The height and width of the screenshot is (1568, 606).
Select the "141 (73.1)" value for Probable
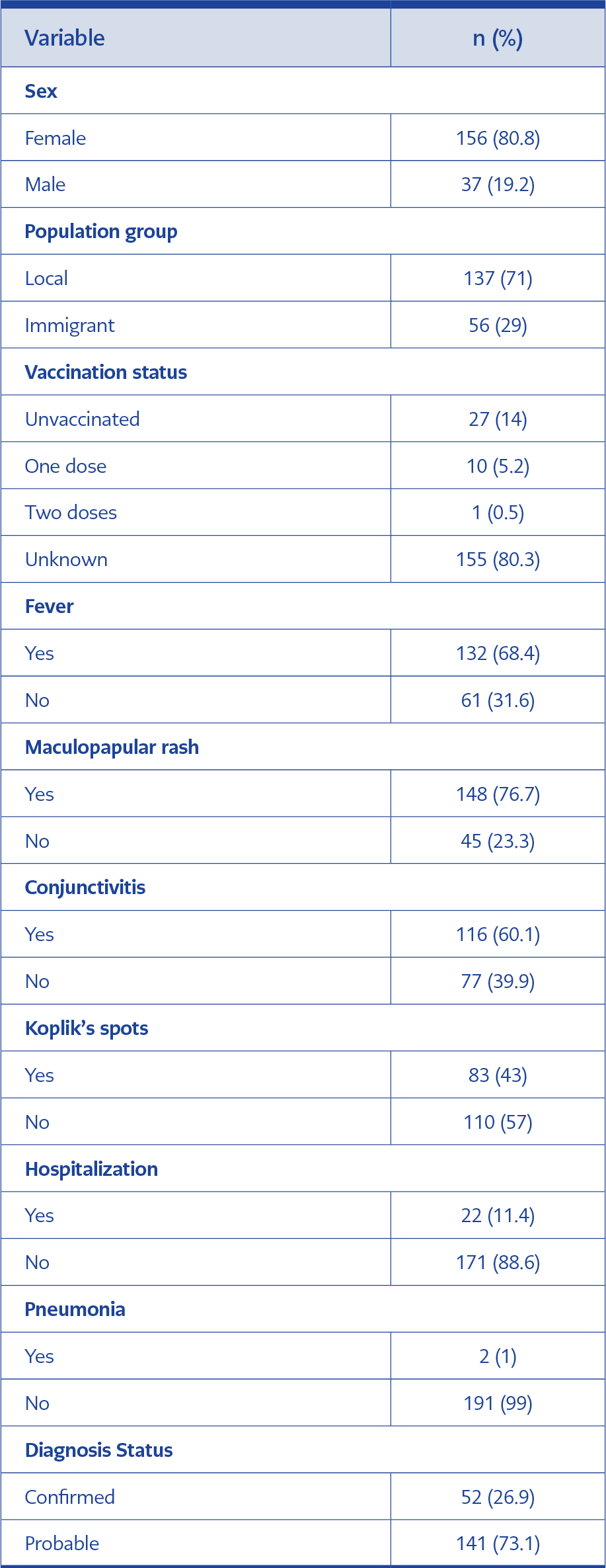(498, 1544)
